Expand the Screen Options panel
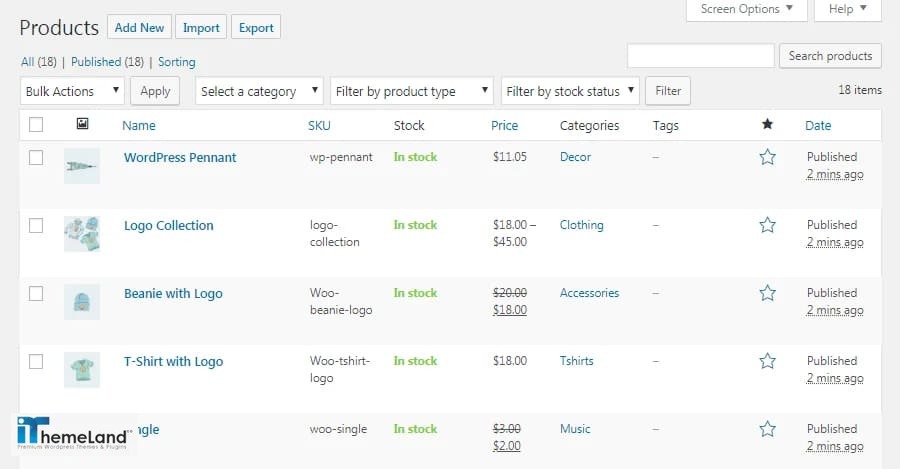 (747, 9)
